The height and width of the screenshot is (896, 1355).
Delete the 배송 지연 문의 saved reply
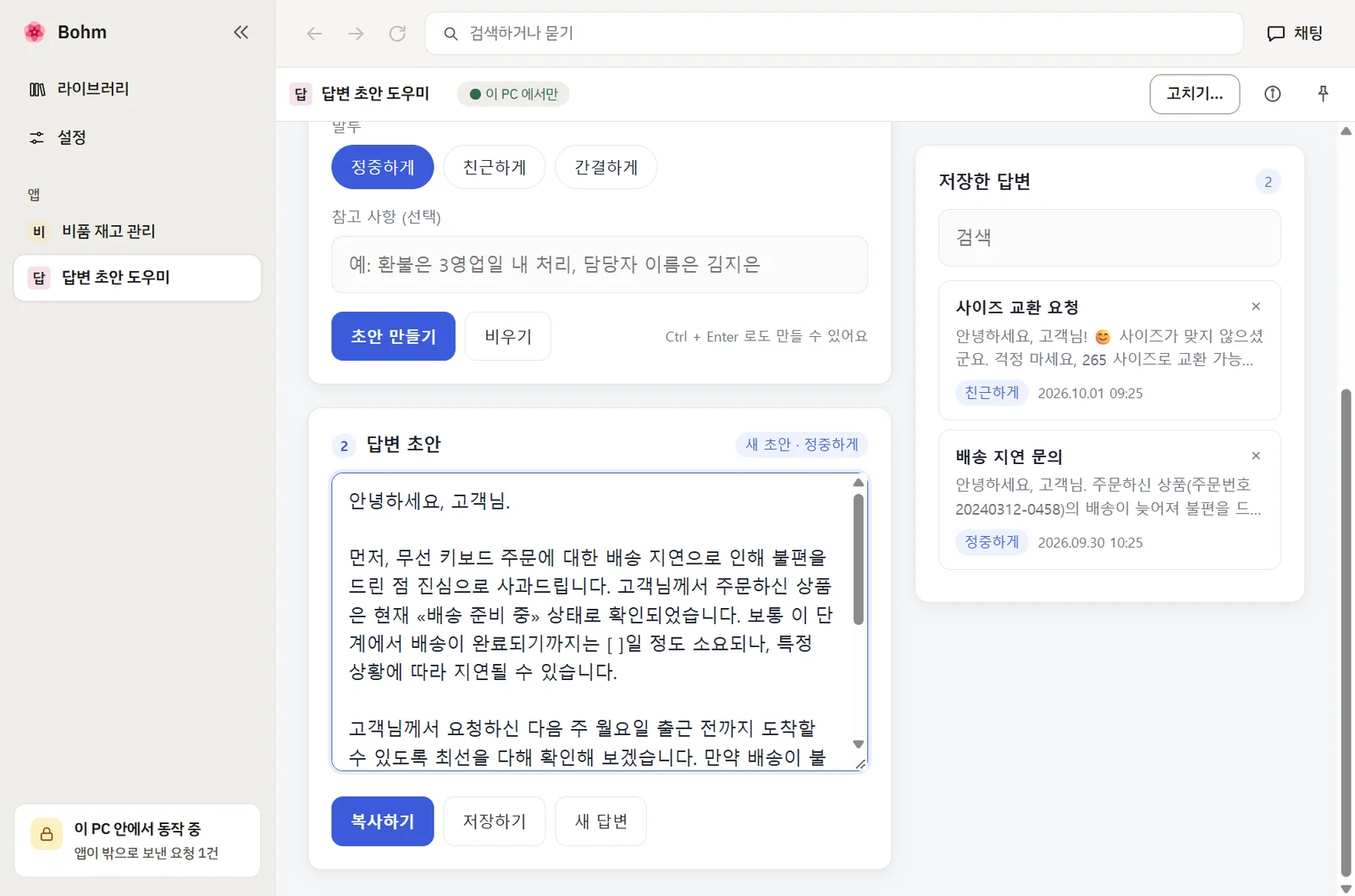pyautogui.click(x=1256, y=456)
